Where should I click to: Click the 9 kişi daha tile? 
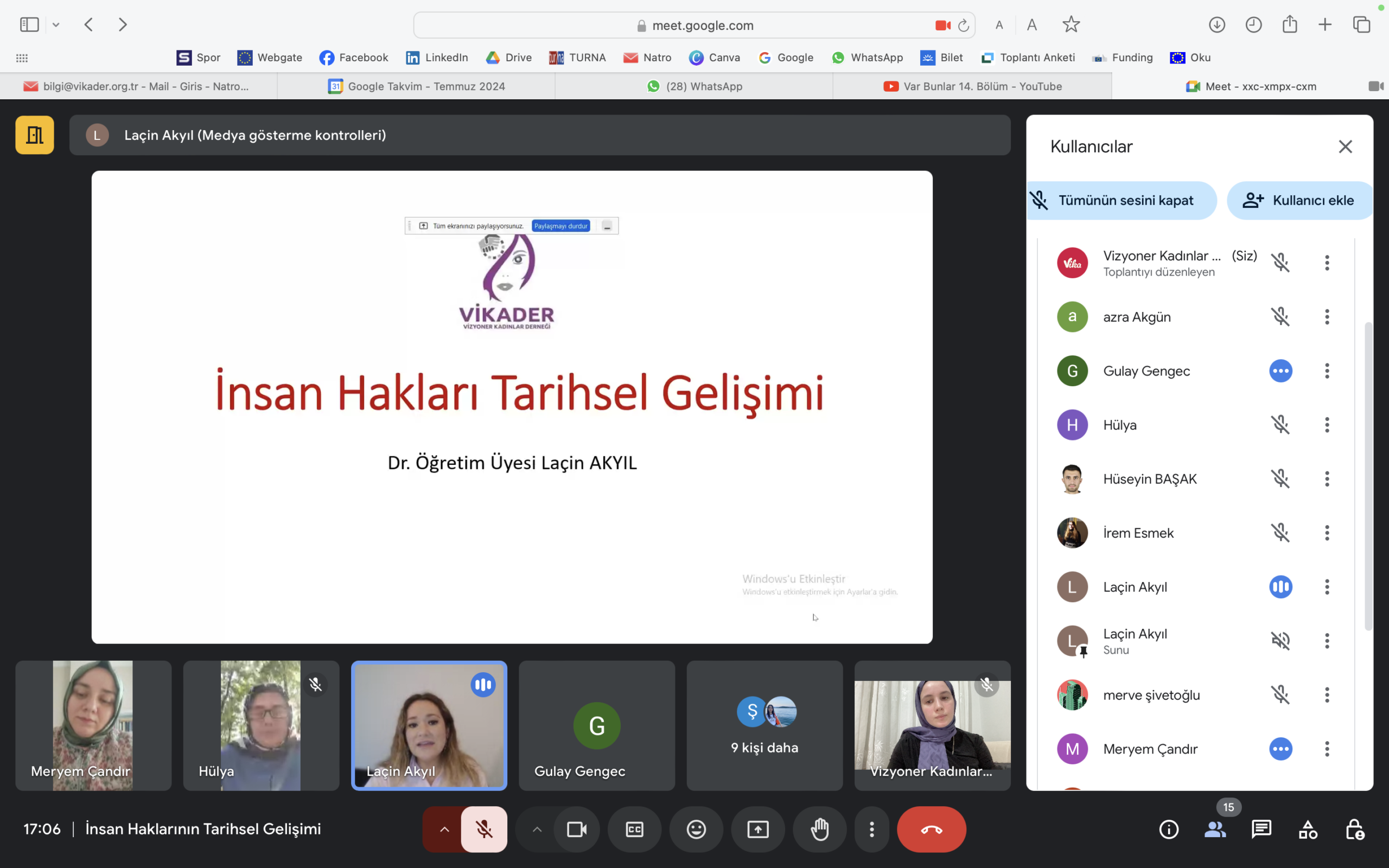pyautogui.click(x=764, y=726)
